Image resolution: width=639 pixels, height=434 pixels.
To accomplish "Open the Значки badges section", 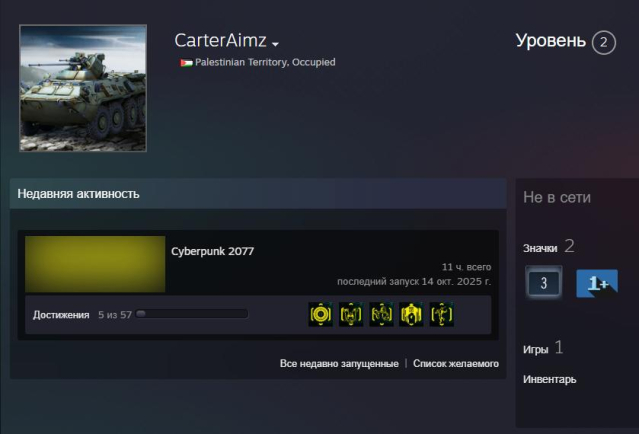I will 540,248.
